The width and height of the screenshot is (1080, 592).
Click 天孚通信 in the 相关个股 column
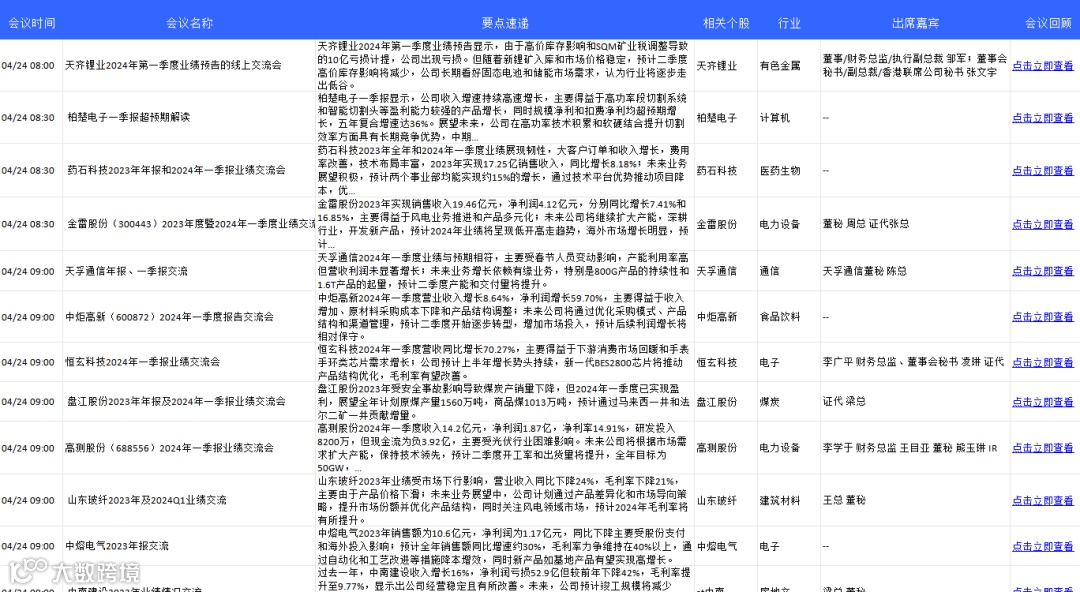click(716, 271)
